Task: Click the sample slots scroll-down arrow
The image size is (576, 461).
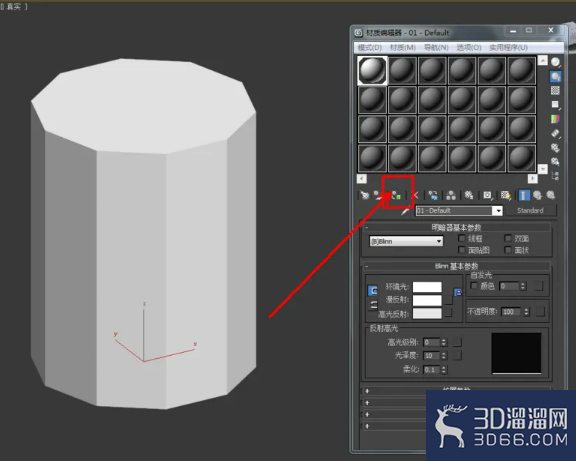Action: 543,169
